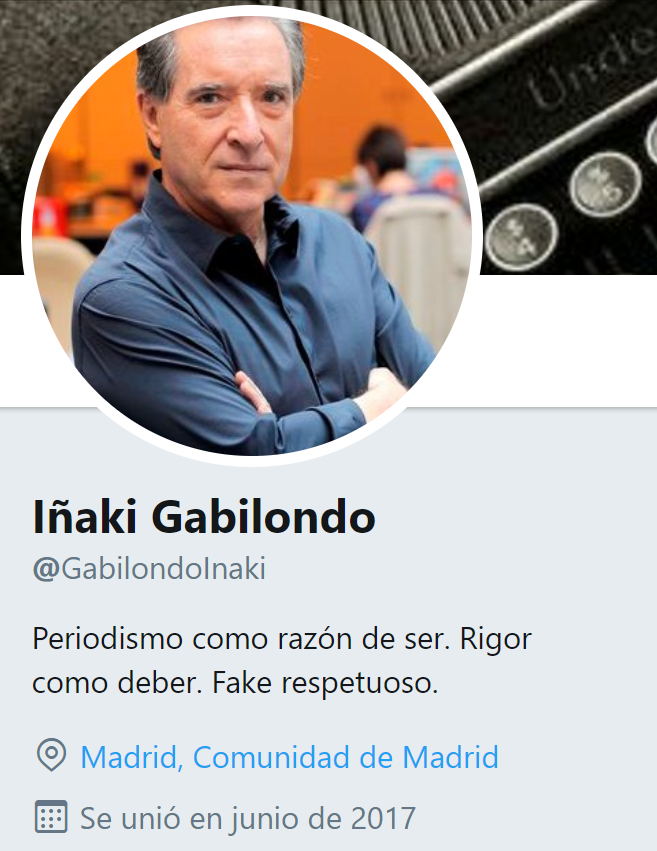This screenshot has width=657, height=851.
Task: Click the @GabilondoInaki handle
Action: 149,569
